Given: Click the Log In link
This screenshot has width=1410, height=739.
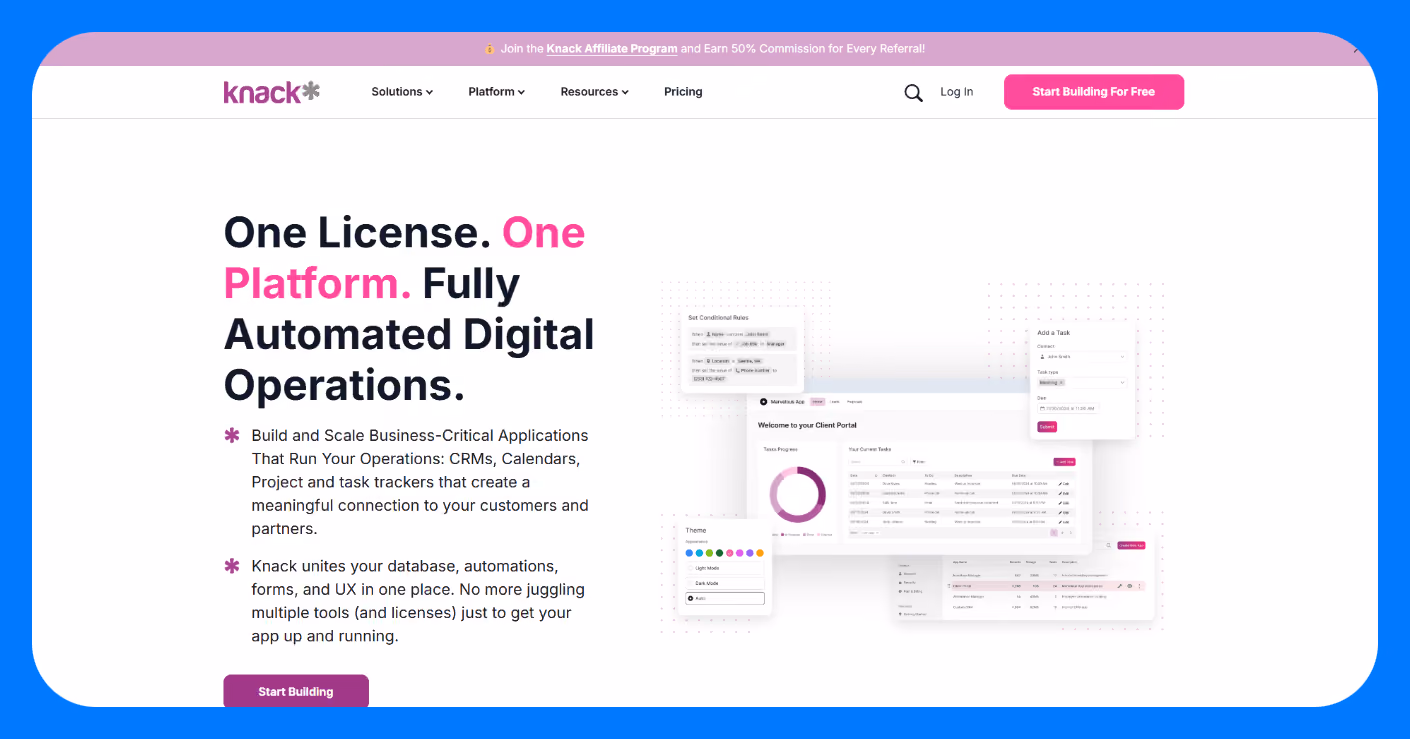Looking at the screenshot, I should pyautogui.click(x=957, y=92).
